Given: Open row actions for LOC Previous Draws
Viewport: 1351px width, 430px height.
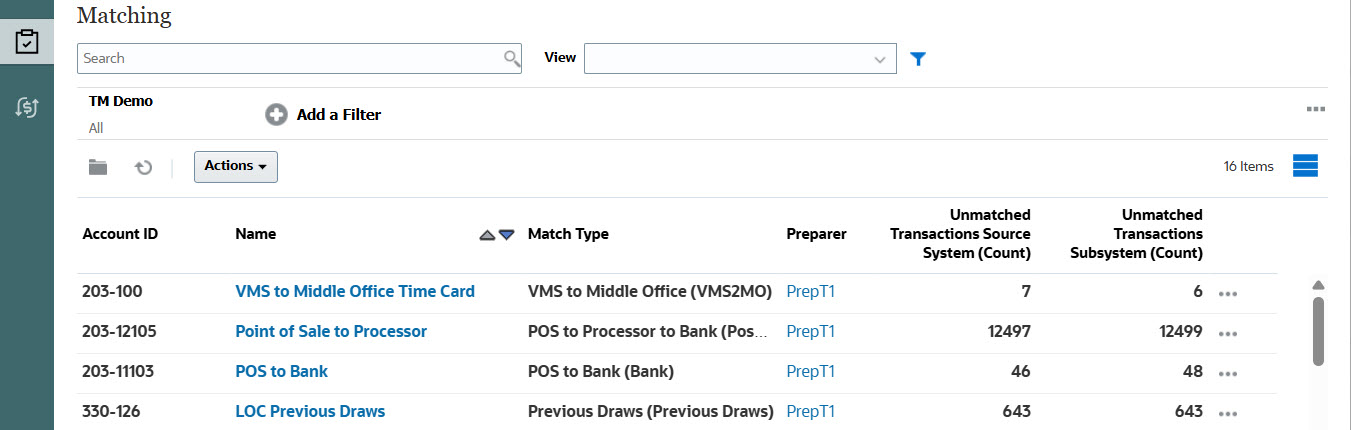Looking at the screenshot, I should (x=1229, y=413).
